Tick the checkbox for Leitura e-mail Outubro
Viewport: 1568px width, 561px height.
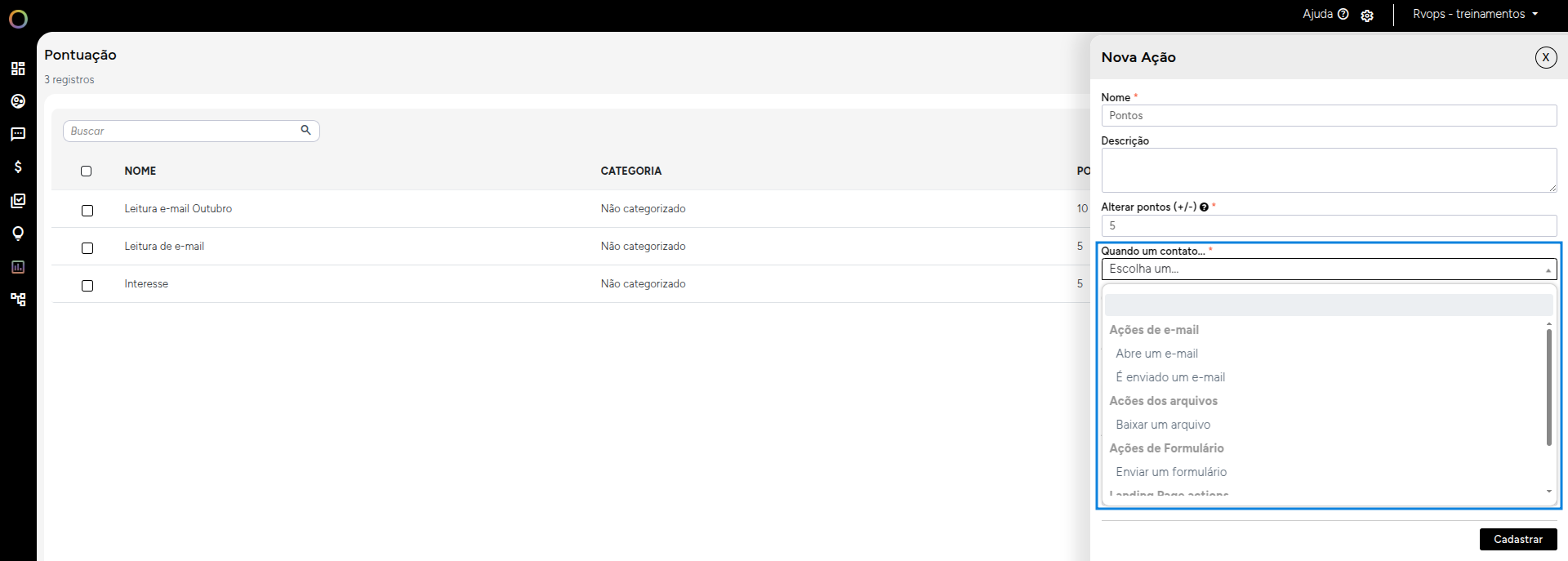click(x=87, y=211)
